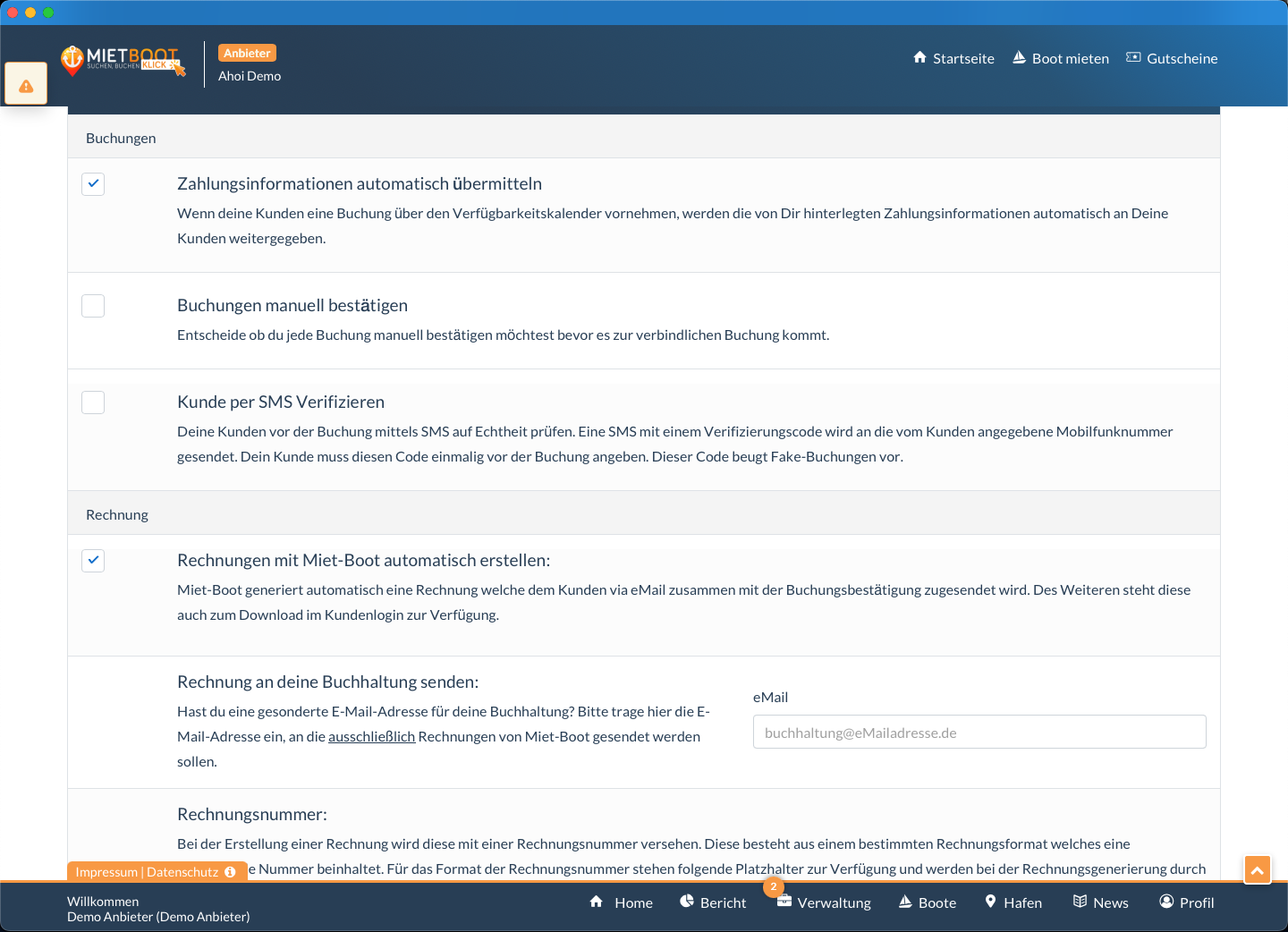Click the Miet-Boot logo
Screen dimensions: 1288x932
click(123, 61)
